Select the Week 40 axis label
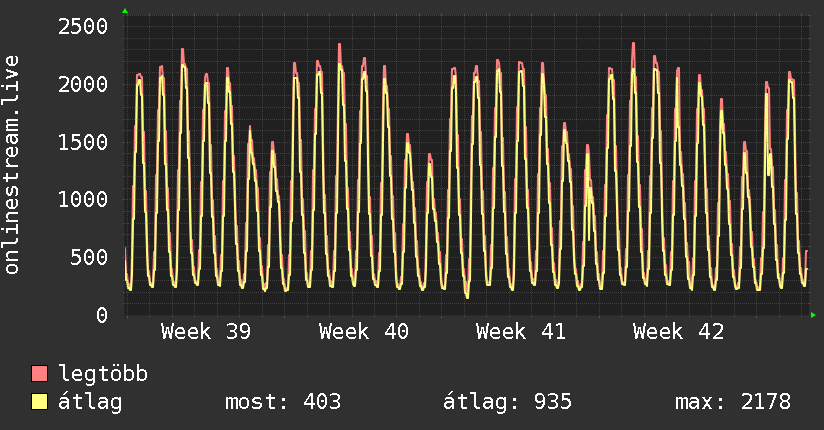 364,332
